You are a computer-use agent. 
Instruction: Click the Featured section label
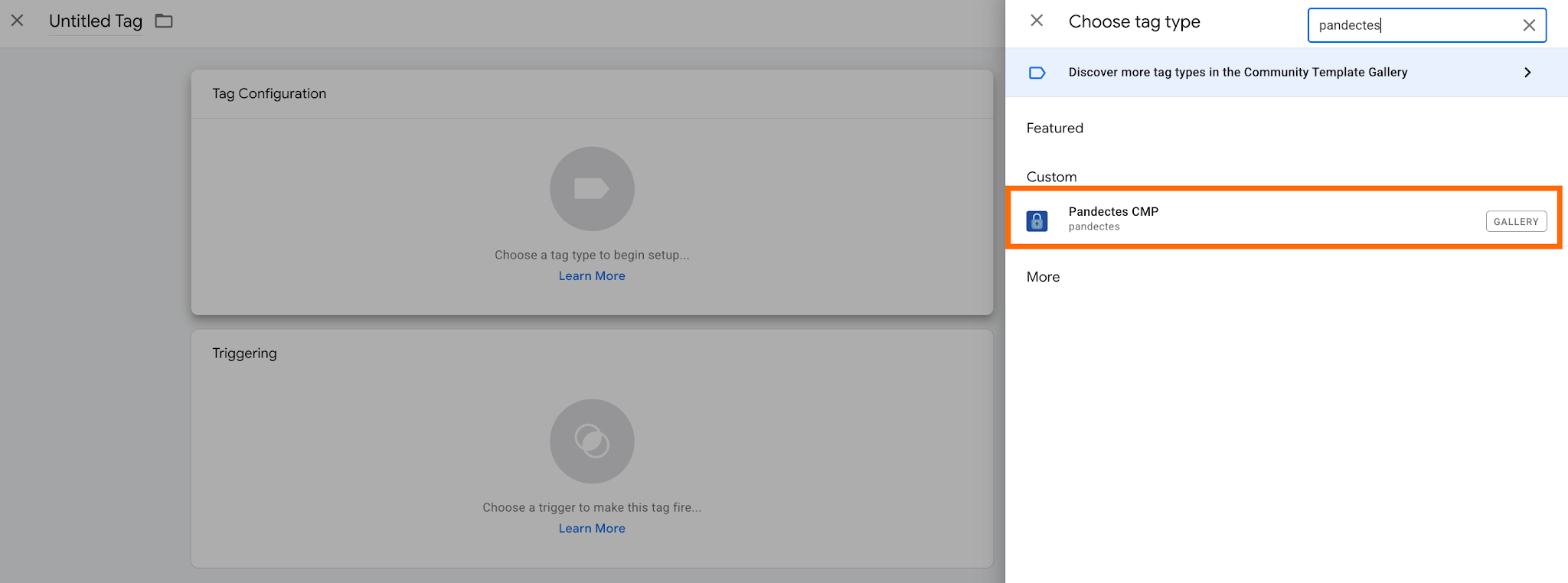tap(1055, 129)
